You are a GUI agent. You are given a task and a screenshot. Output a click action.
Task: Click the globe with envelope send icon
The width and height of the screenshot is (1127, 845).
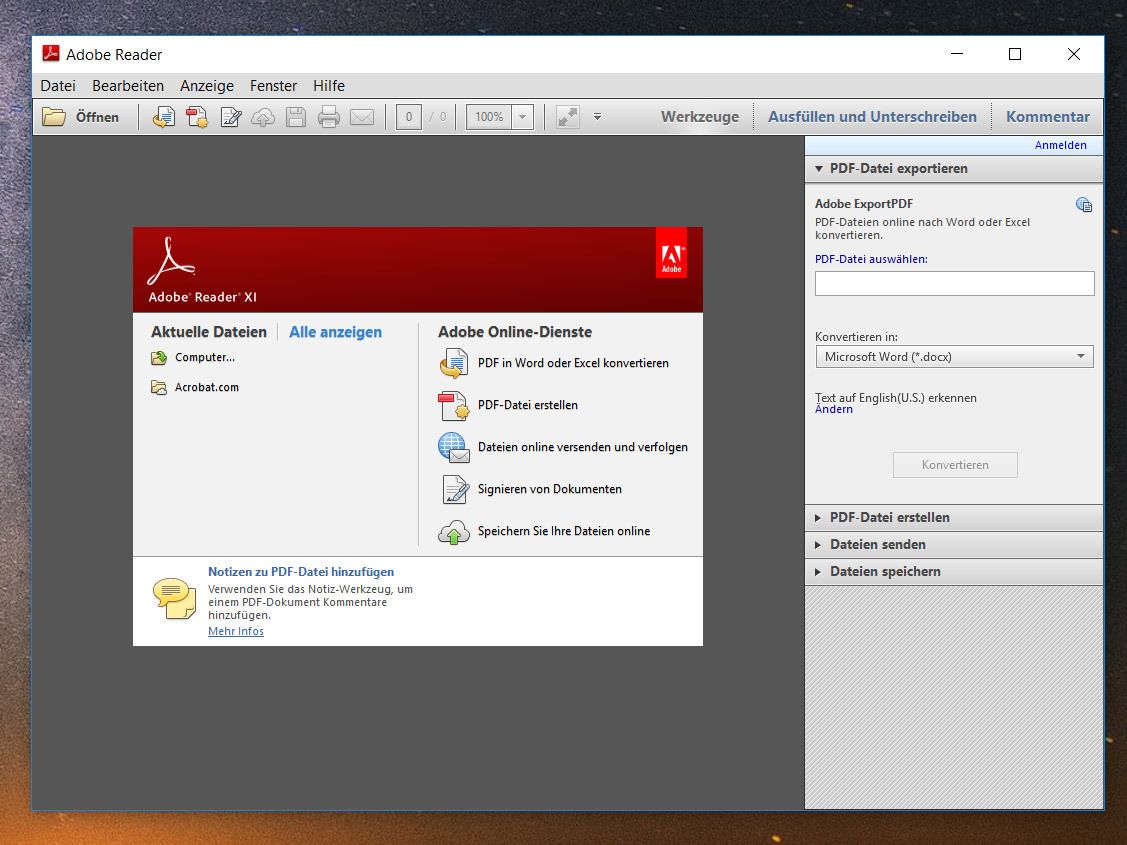tap(454, 448)
